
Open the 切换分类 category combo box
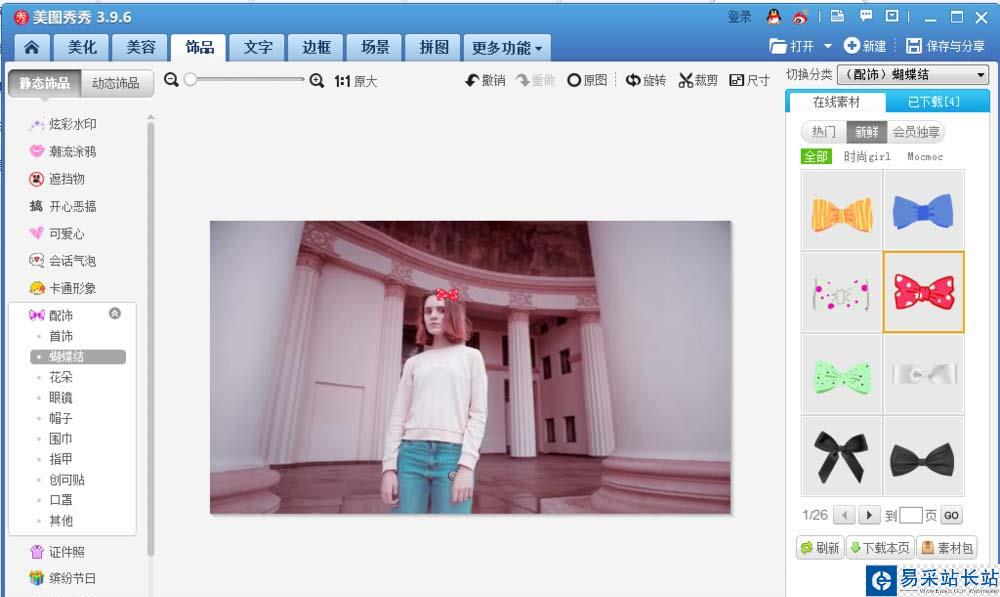pyautogui.click(x=913, y=75)
